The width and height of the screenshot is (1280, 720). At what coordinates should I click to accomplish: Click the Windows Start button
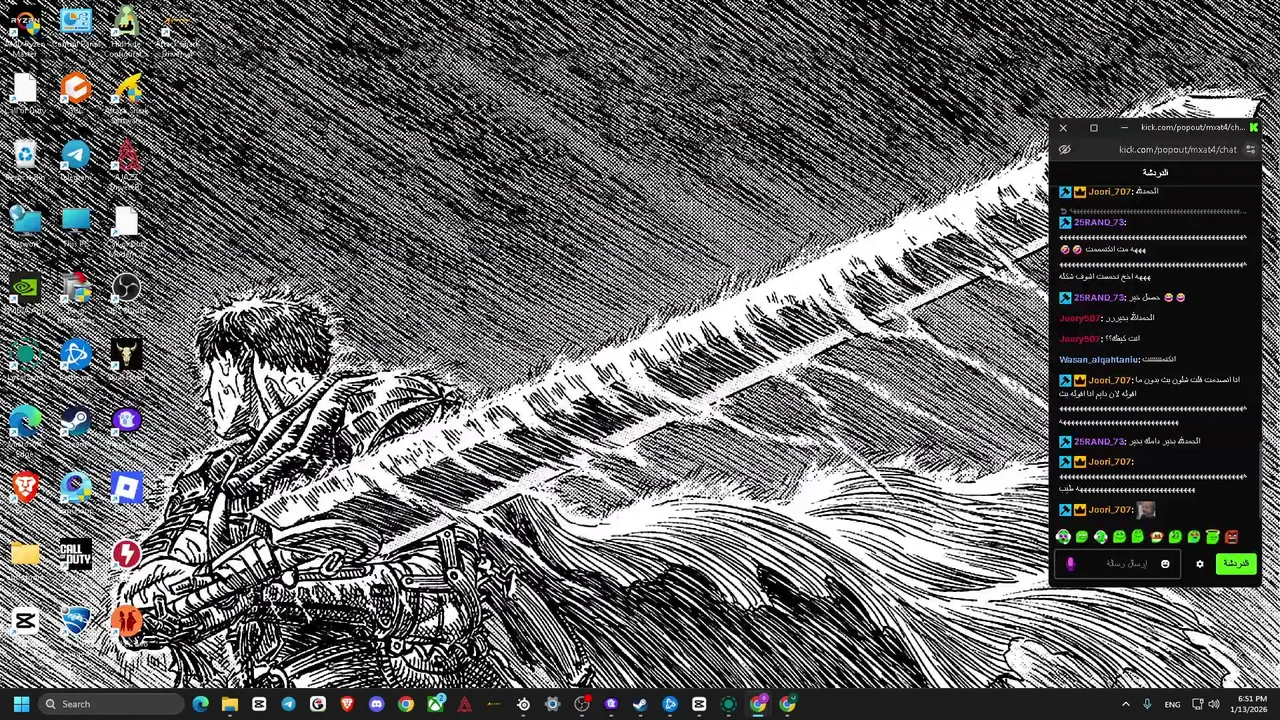[21, 704]
